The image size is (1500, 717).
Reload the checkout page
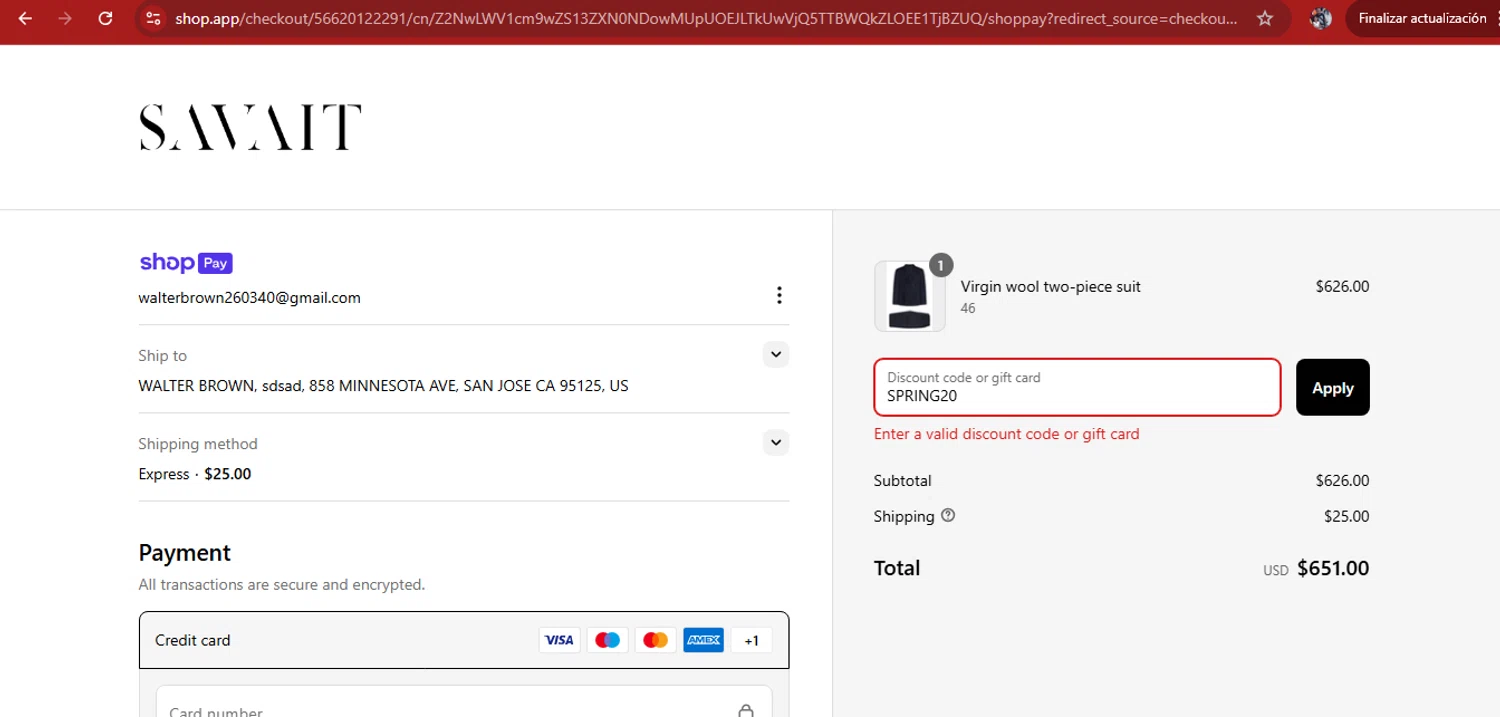[x=105, y=19]
